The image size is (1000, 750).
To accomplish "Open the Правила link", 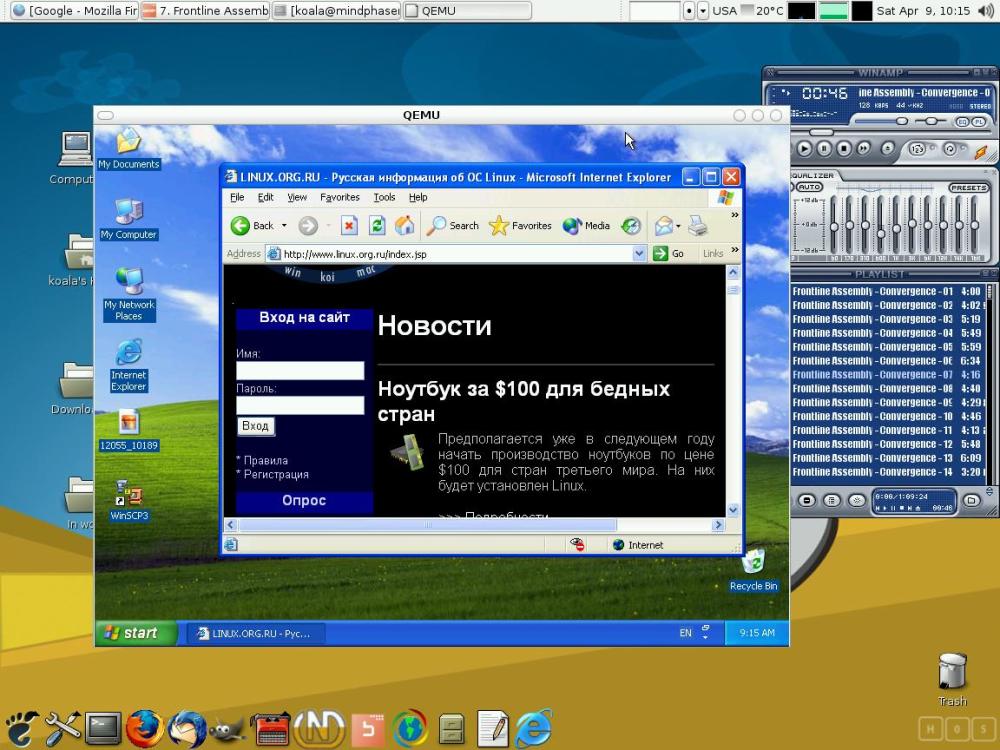I will pos(265,460).
